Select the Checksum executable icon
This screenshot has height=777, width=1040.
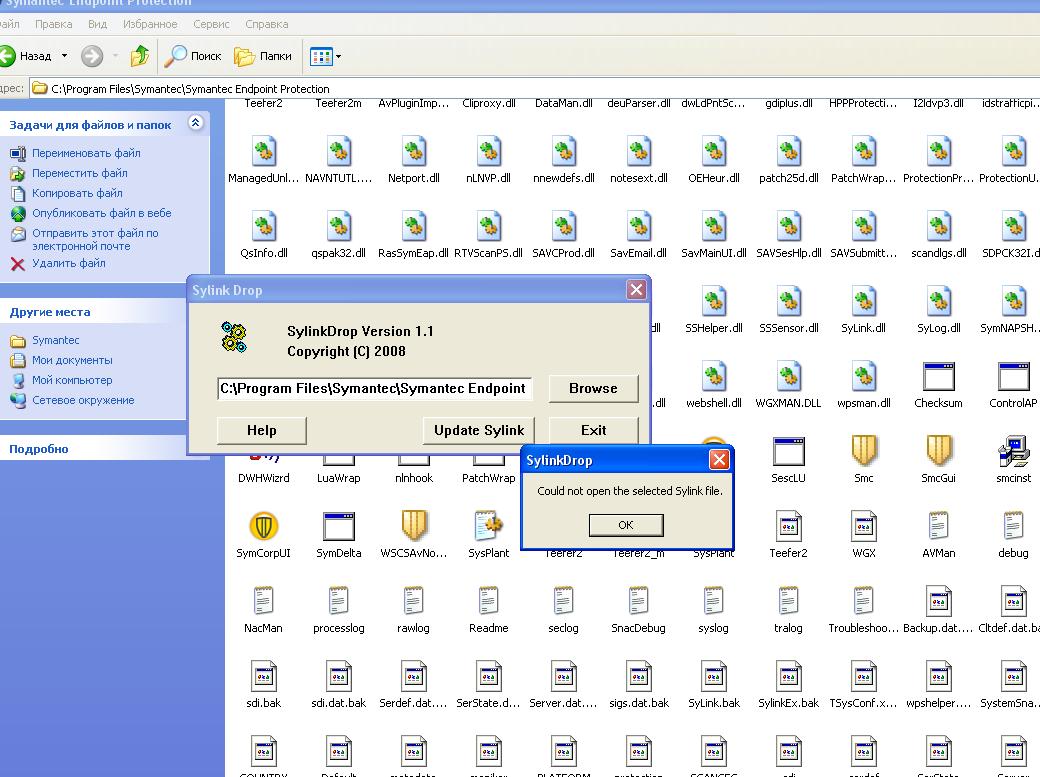[938, 377]
